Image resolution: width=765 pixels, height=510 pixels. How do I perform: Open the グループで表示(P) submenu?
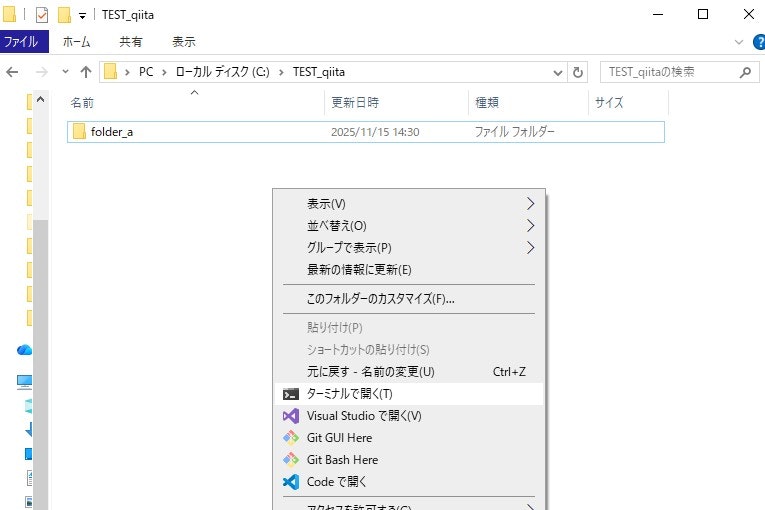click(x=409, y=247)
